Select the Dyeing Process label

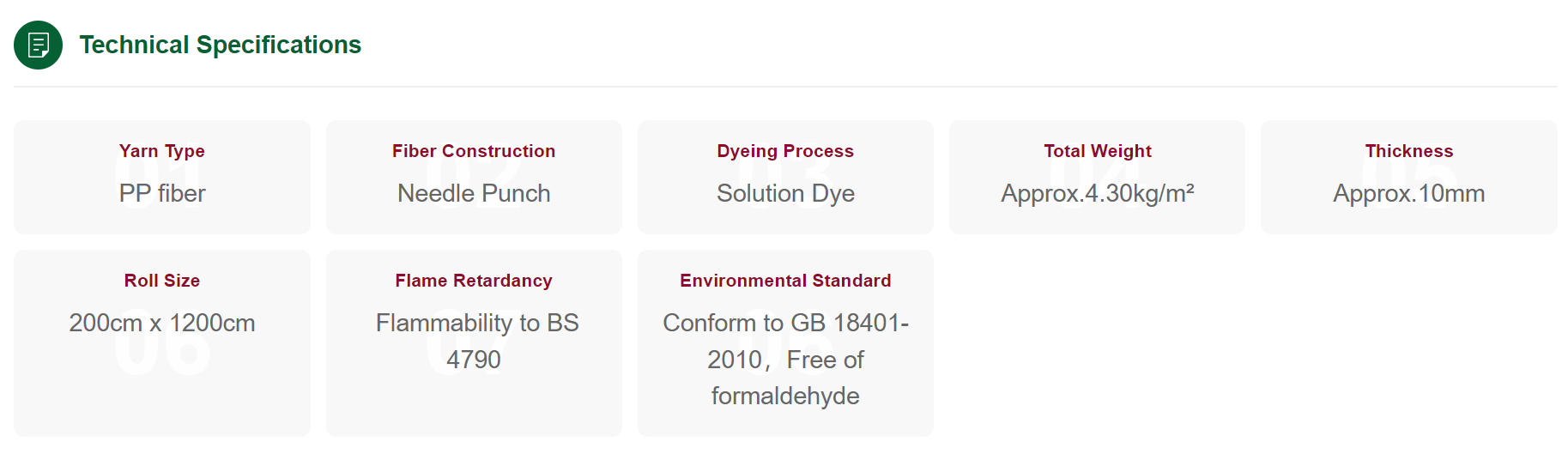(x=785, y=151)
